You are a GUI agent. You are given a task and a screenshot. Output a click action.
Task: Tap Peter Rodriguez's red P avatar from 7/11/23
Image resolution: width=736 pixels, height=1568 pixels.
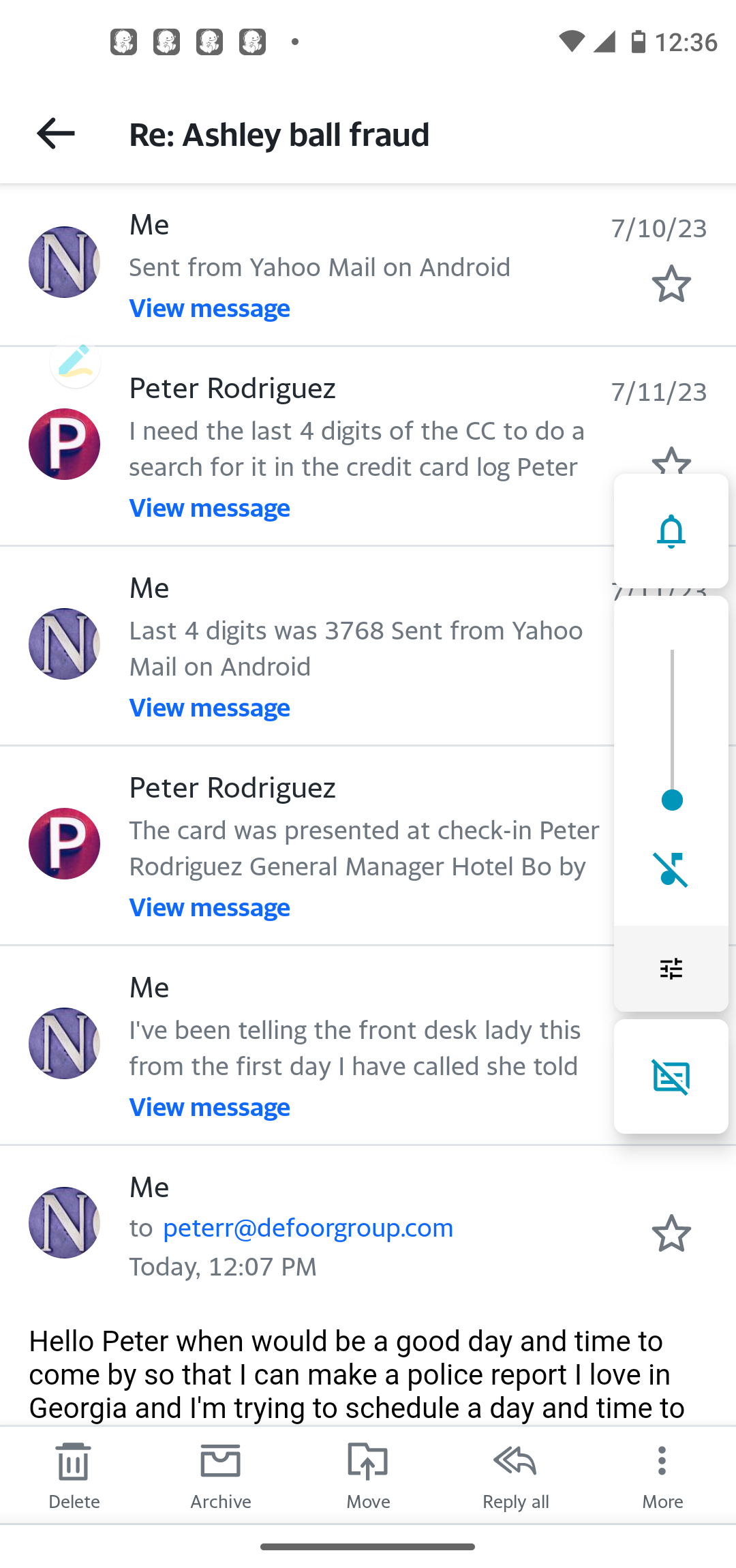click(x=65, y=444)
